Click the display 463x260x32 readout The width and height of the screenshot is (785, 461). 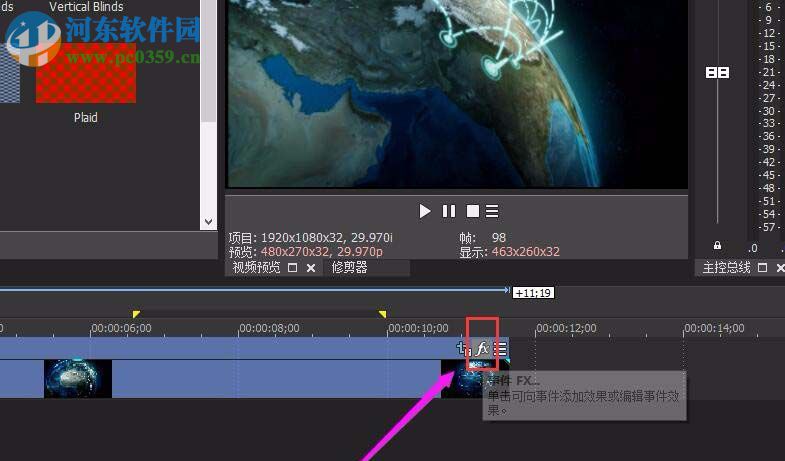[526, 252]
